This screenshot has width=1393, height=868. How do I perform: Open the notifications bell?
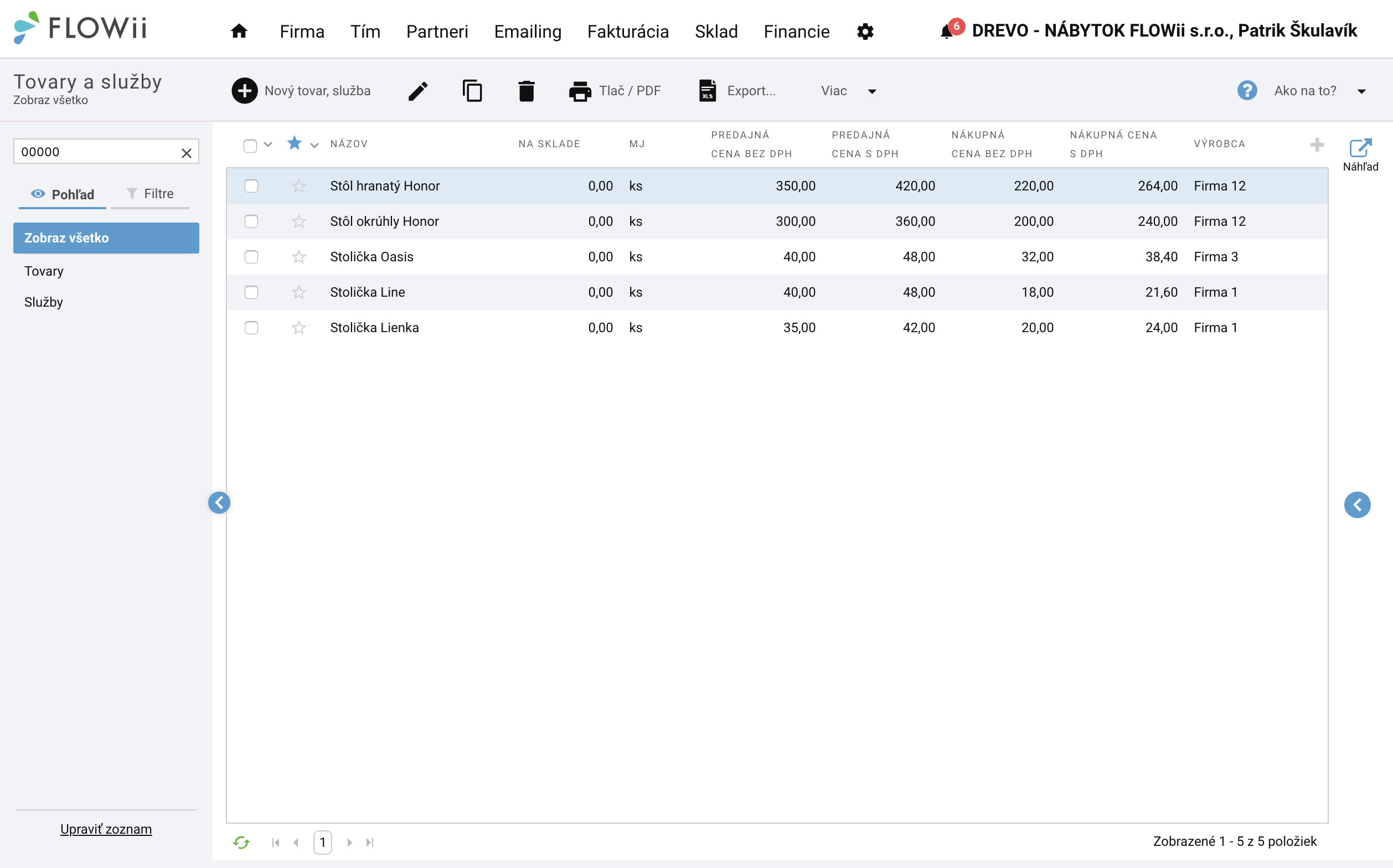pyautogui.click(x=947, y=31)
